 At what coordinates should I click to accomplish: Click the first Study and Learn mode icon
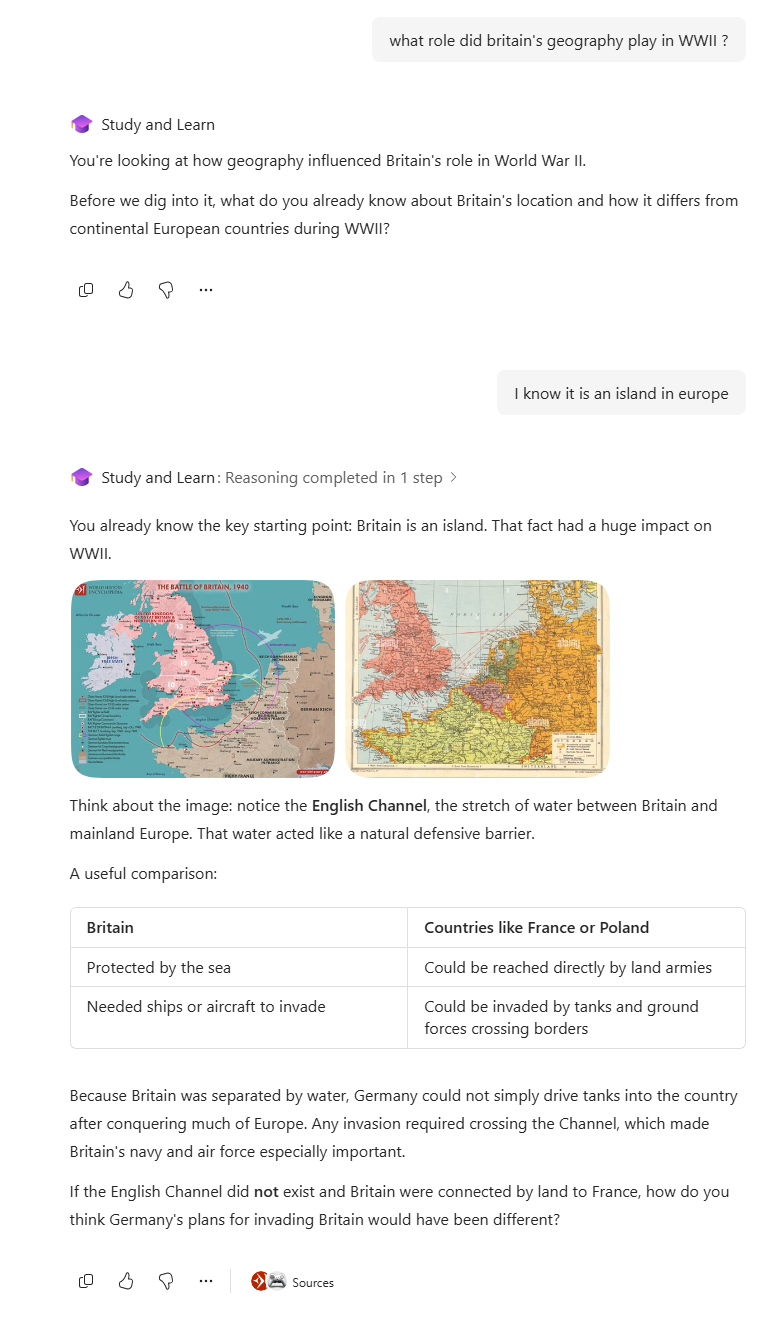pos(81,124)
